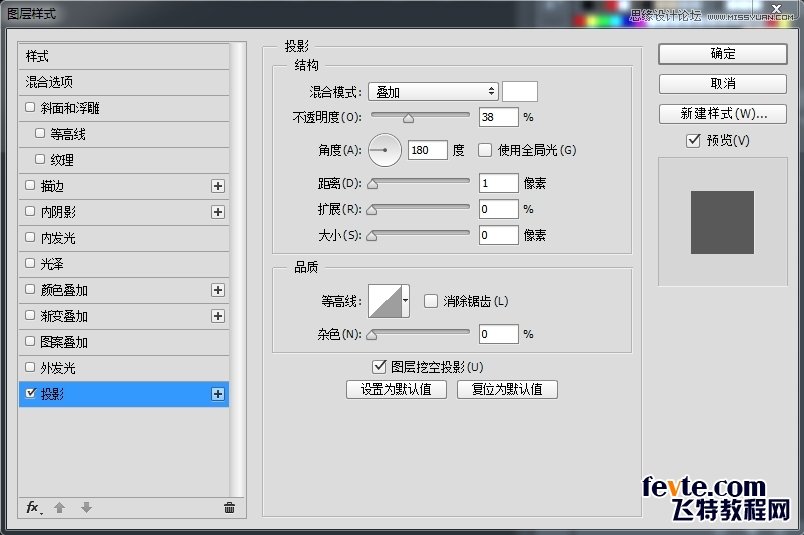The width and height of the screenshot is (804, 535).
Task: Click the 杂色 slider handle
Action: (x=372, y=335)
